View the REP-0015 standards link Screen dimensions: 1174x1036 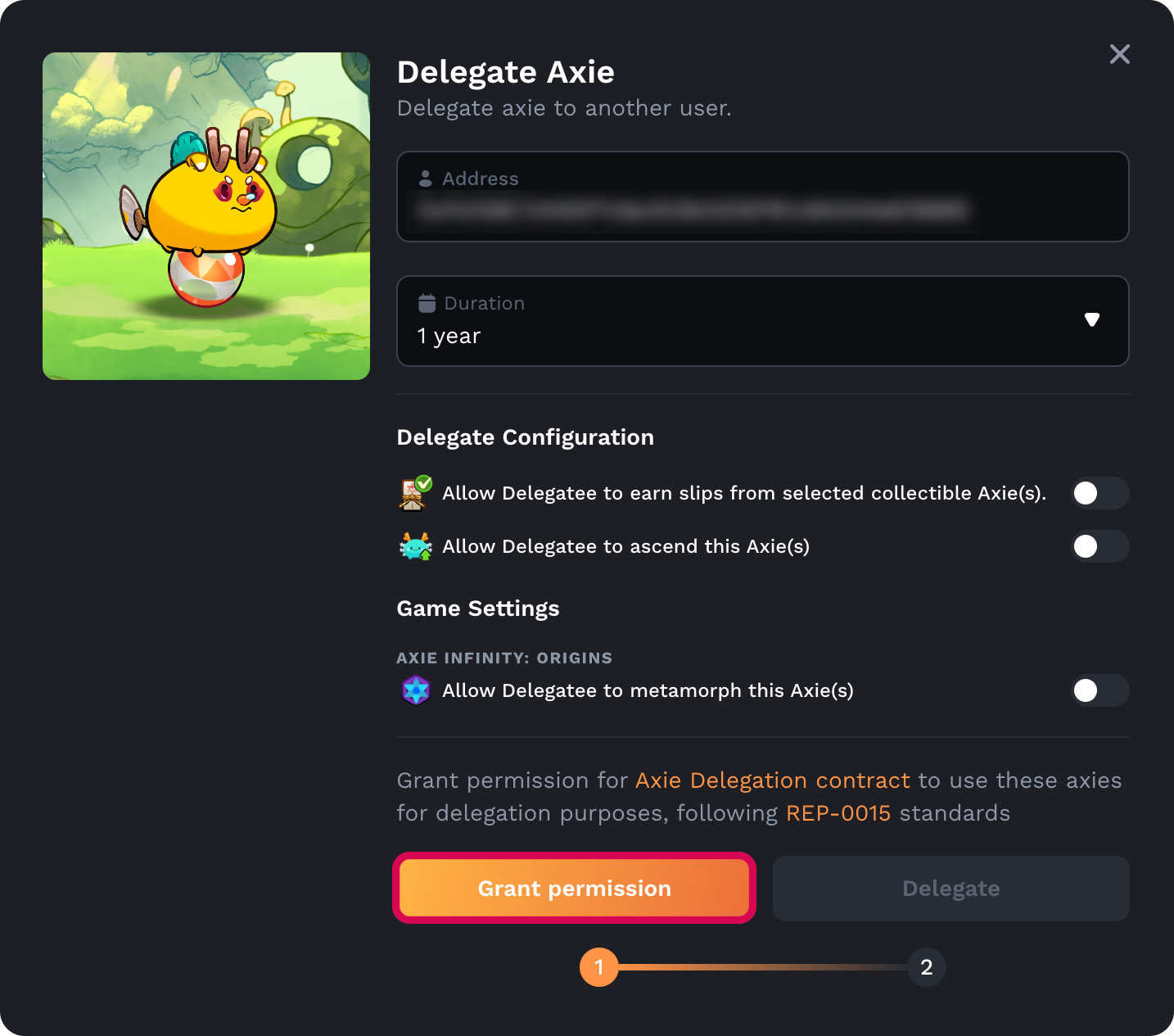click(838, 812)
